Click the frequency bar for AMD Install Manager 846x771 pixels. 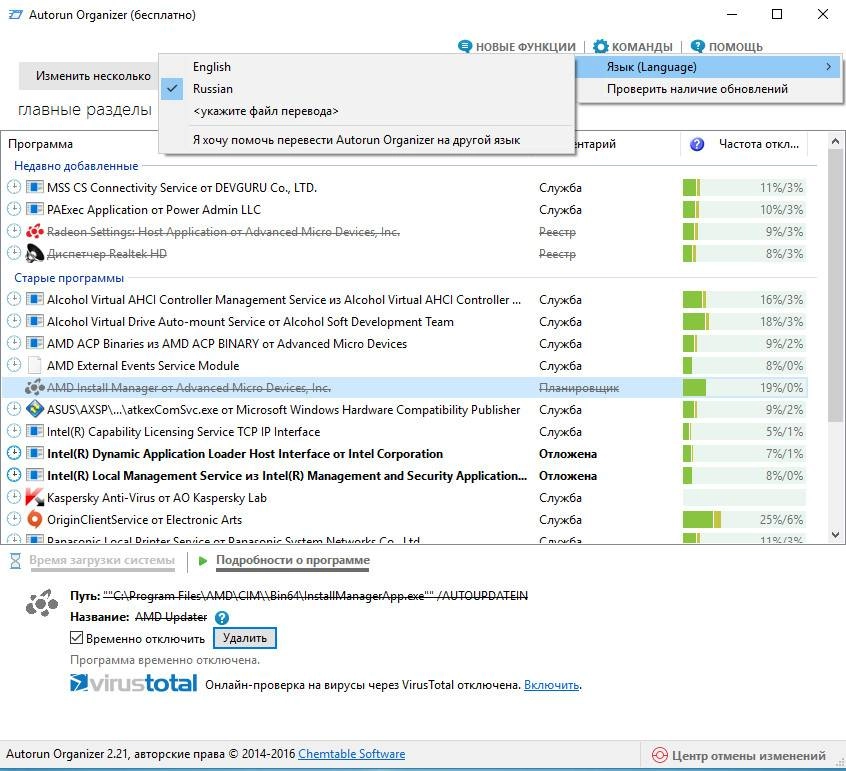pyautogui.click(x=744, y=387)
